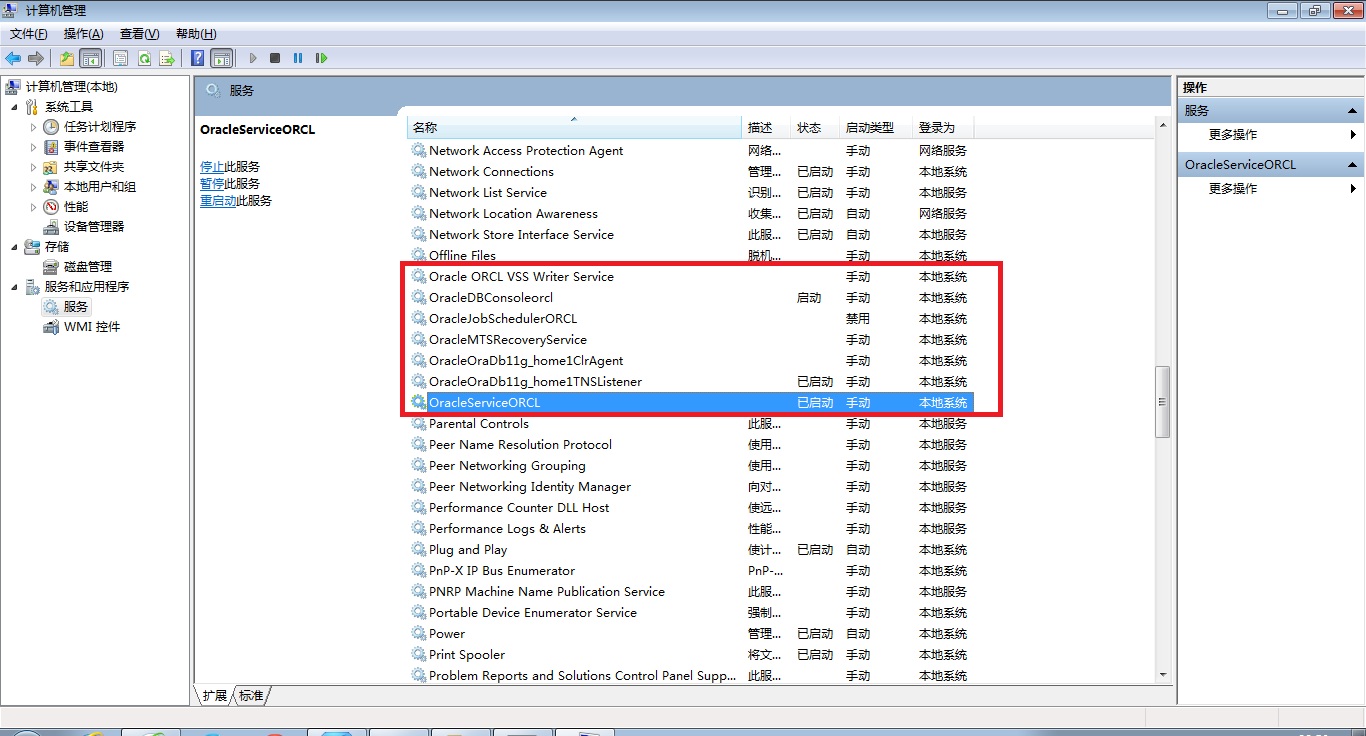1366x736 pixels.
Task: Collapse the 存储 tree node
Action: point(14,247)
